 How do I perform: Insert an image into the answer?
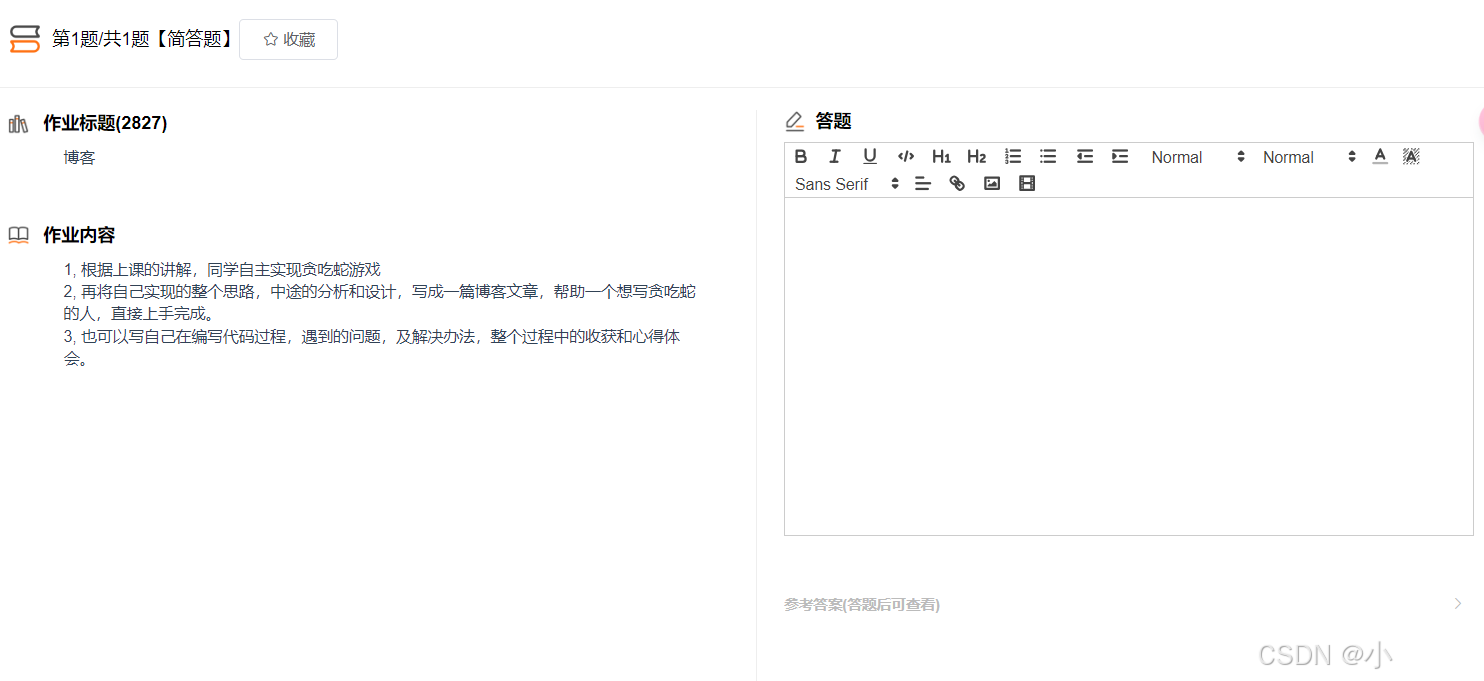(x=992, y=184)
